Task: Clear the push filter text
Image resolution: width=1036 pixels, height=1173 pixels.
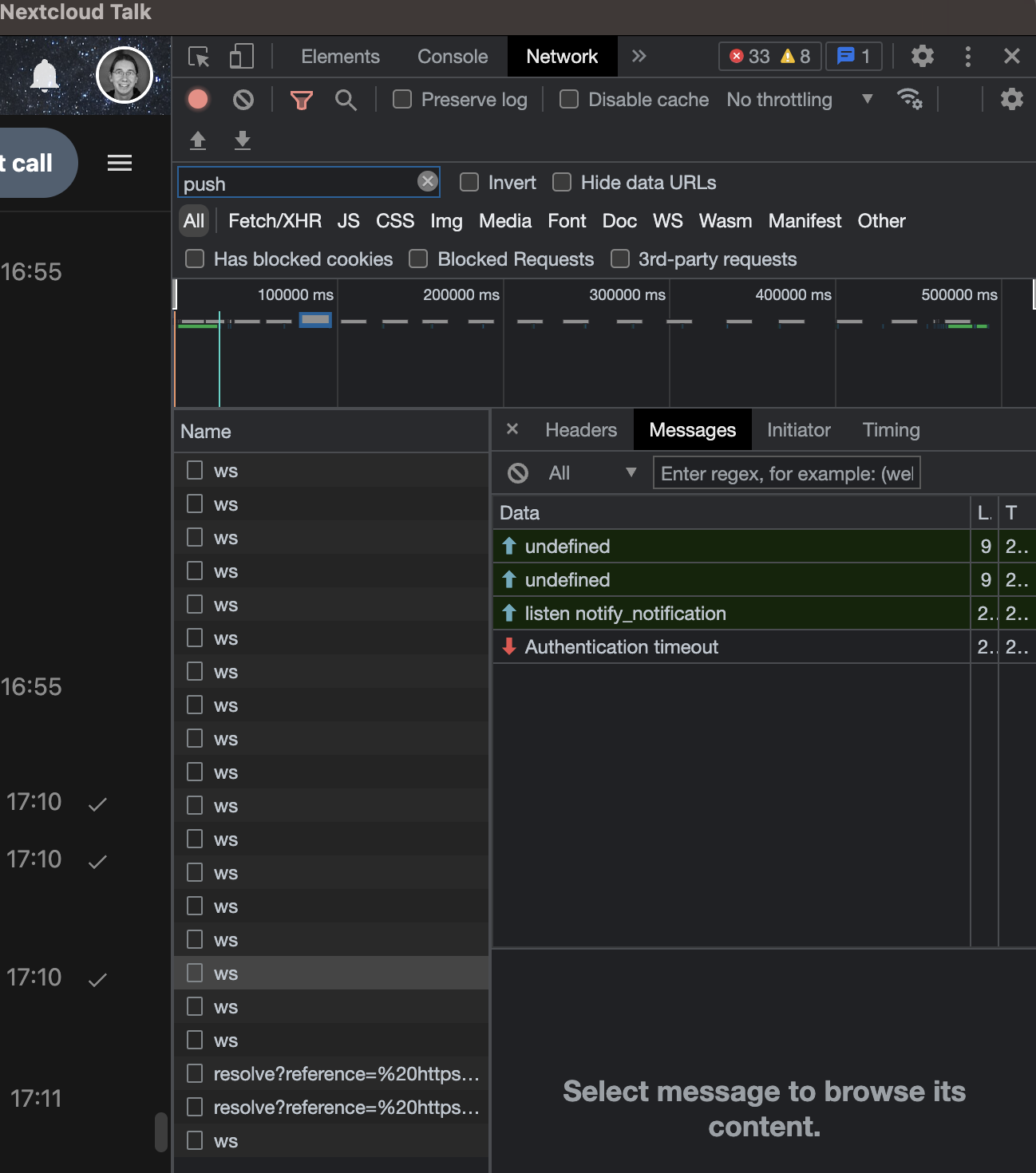Action: tap(428, 181)
